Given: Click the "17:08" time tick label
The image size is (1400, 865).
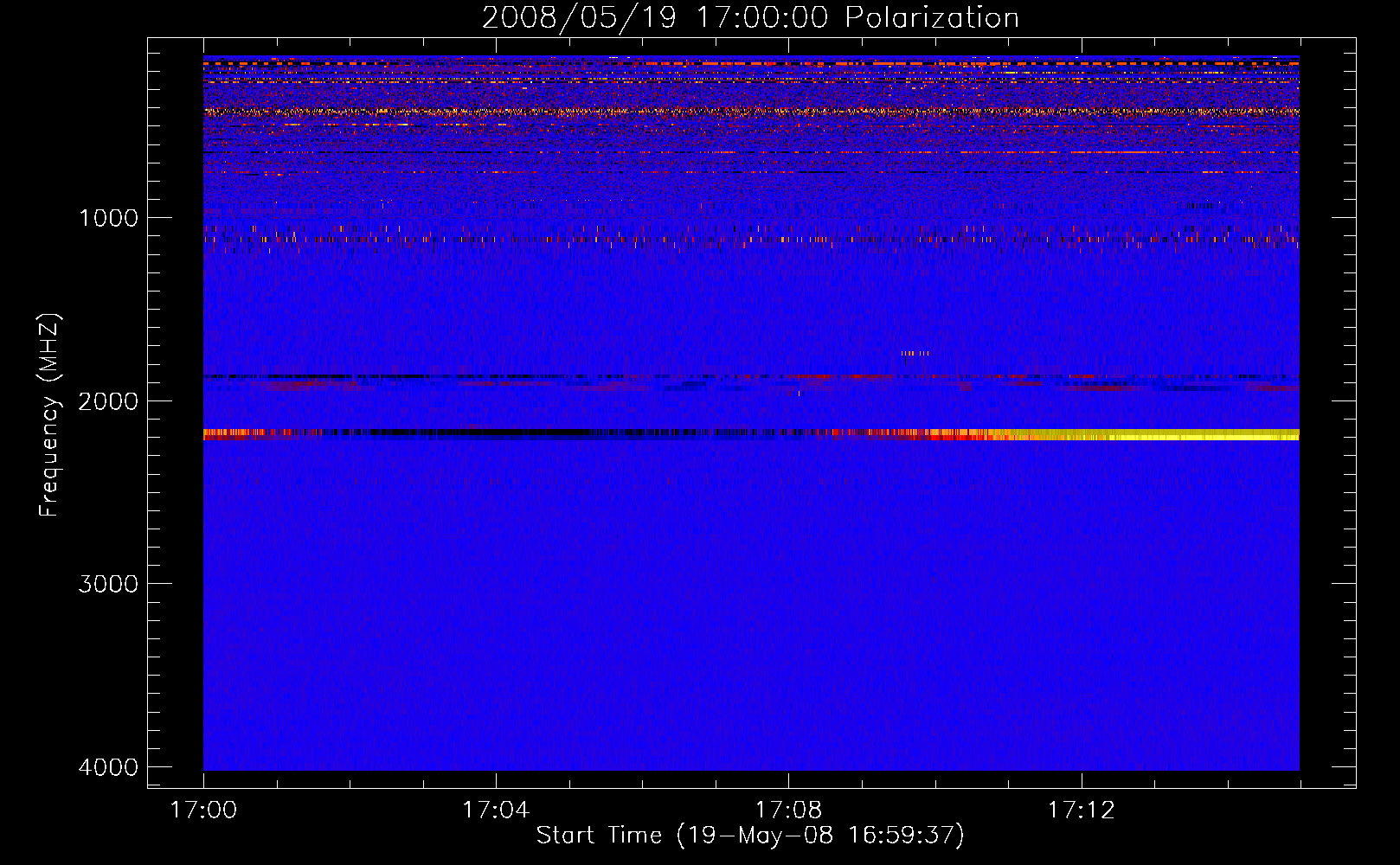Looking at the screenshot, I should (788, 810).
